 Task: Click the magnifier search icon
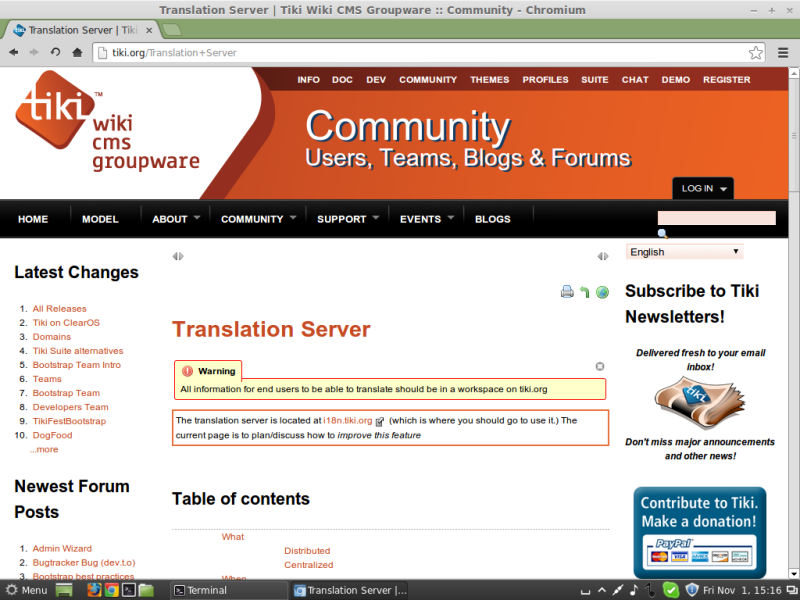pyautogui.click(x=662, y=234)
